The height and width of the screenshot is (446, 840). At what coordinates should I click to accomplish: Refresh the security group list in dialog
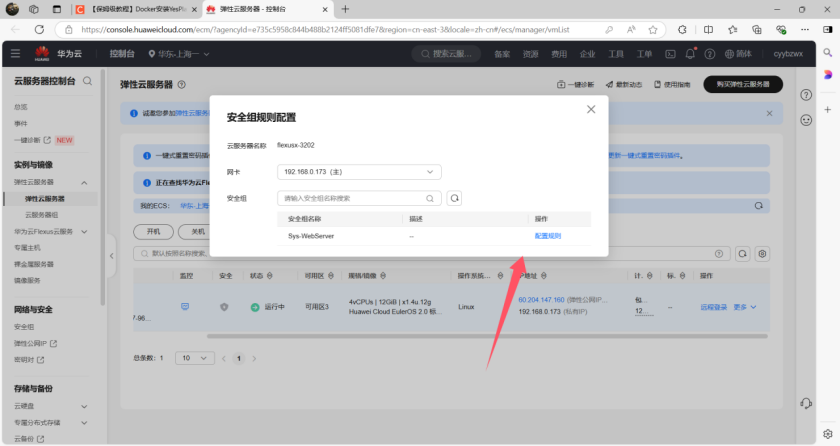click(454, 198)
